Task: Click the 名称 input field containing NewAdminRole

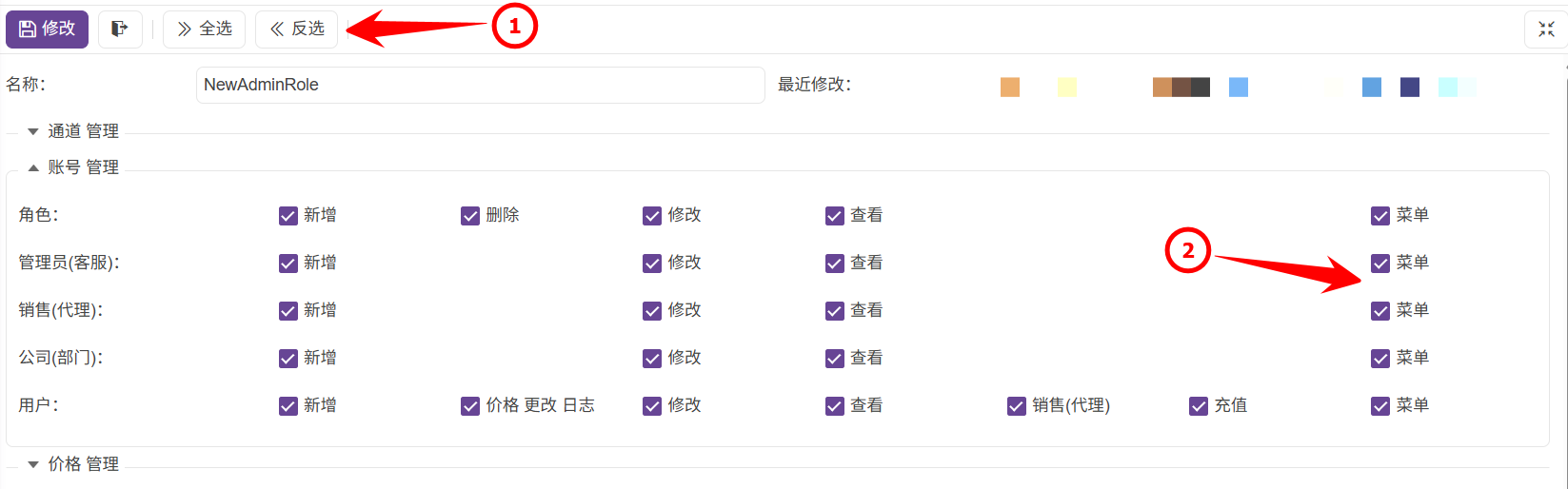Action: [x=480, y=85]
